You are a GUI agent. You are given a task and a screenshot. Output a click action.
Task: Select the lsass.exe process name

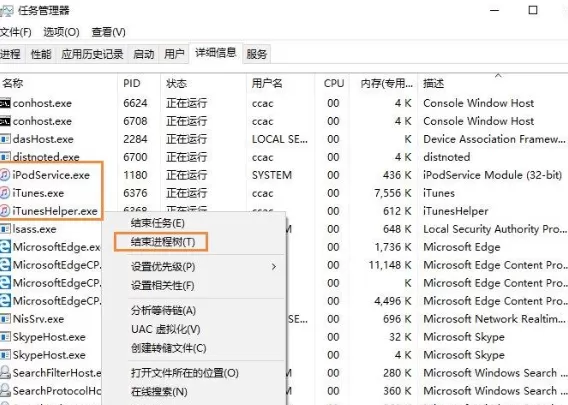tap(34, 229)
